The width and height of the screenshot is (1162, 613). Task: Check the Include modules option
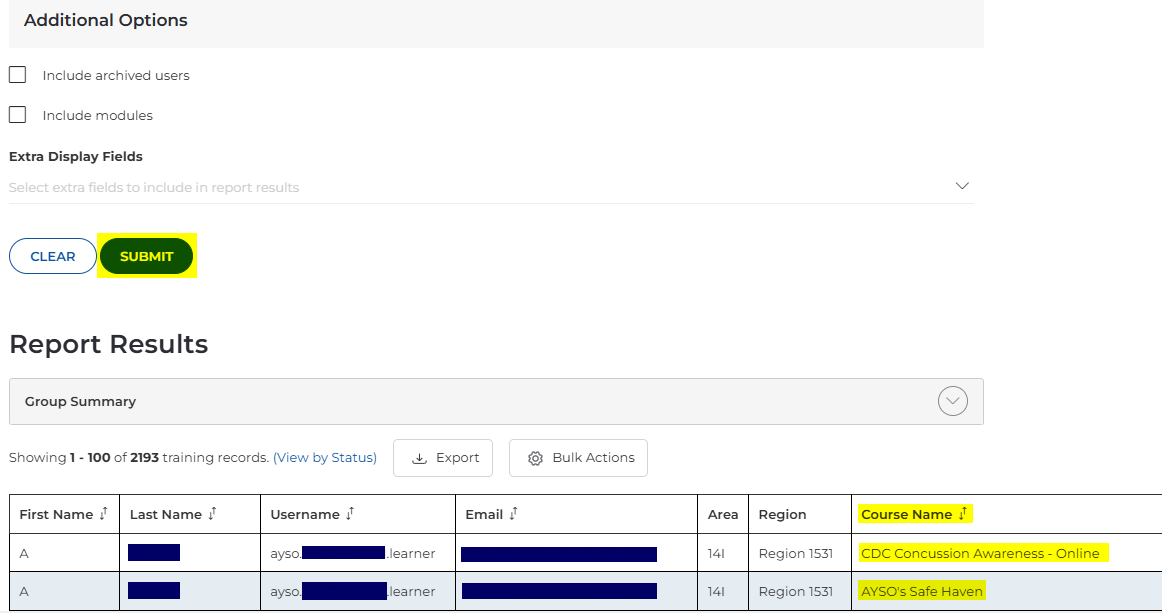point(17,115)
